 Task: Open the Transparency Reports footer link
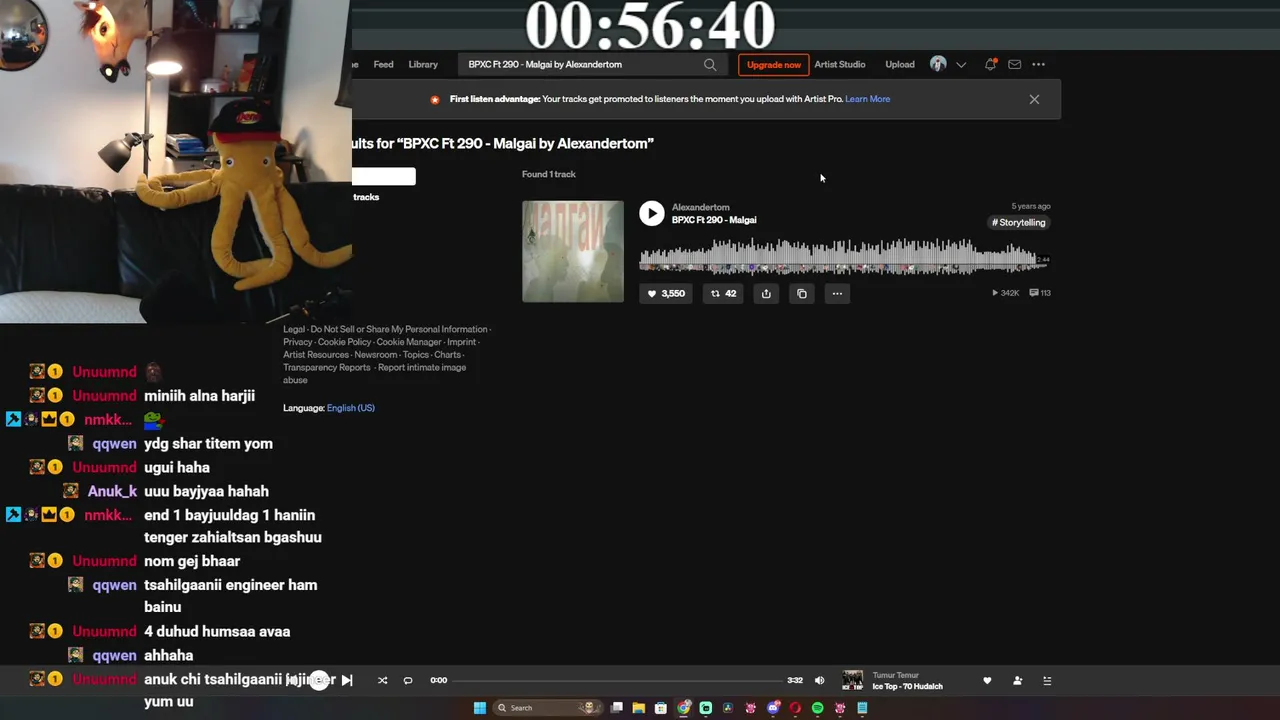pos(327,367)
